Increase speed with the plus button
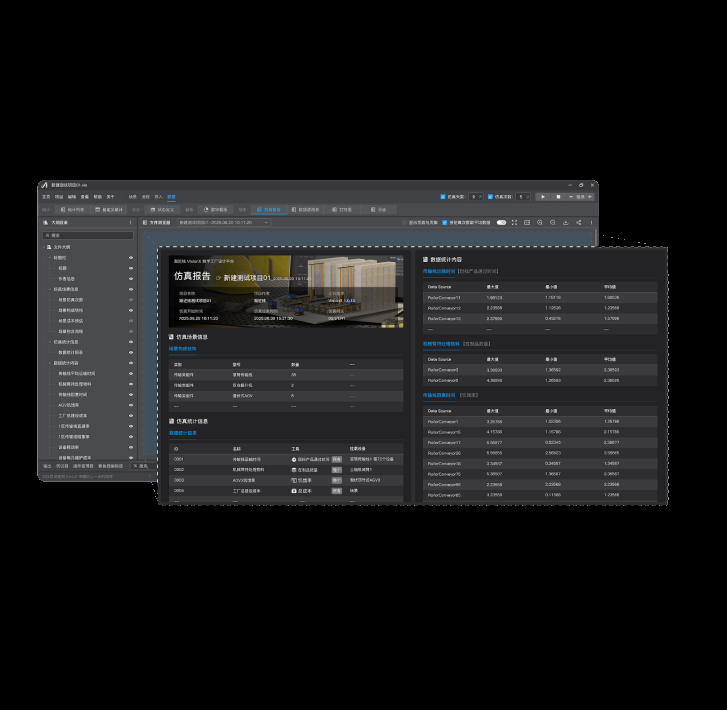The height and width of the screenshot is (710, 727). 590,197
